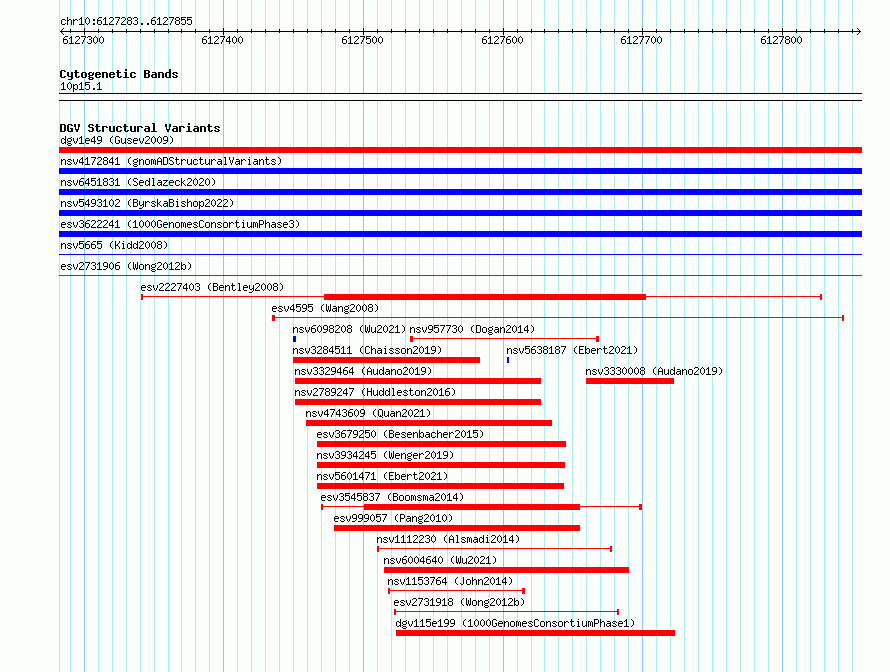Click nsv5665 (Kidd2008) label
890x672 pixels.
(x=114, y=245)
